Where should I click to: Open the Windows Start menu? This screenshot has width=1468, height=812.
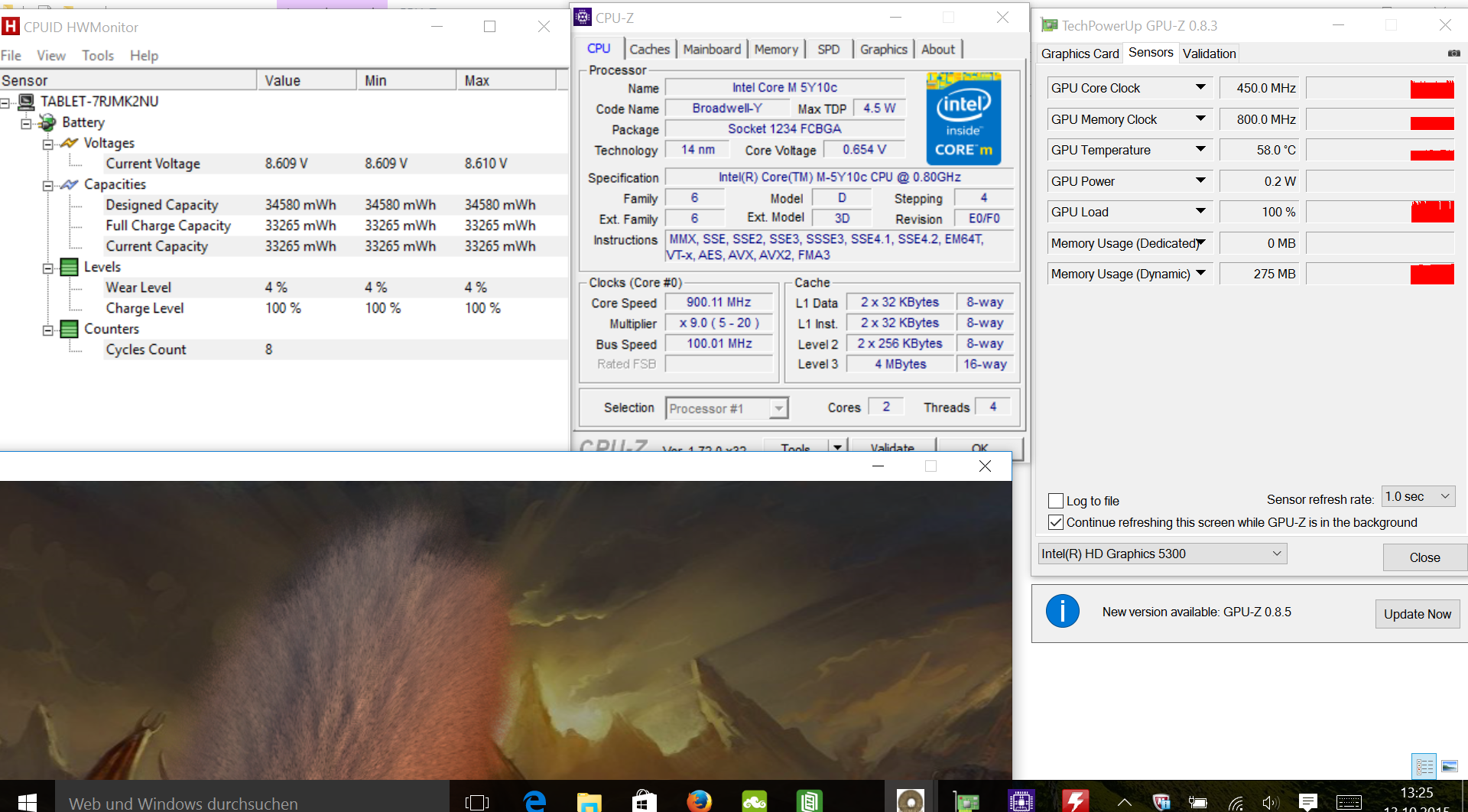click(27, 801)
